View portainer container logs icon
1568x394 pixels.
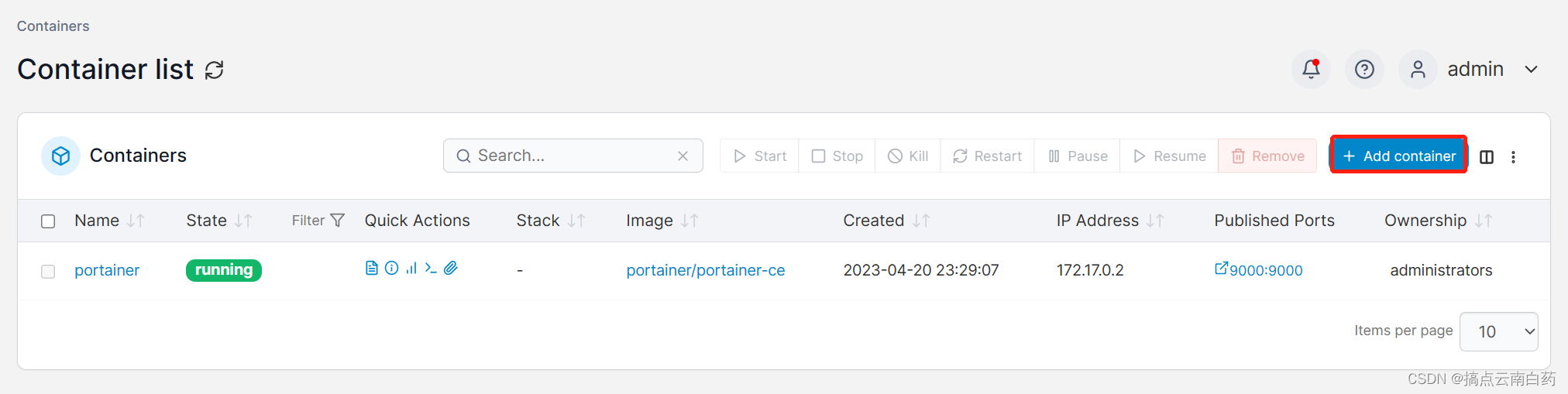coord(372,268)
